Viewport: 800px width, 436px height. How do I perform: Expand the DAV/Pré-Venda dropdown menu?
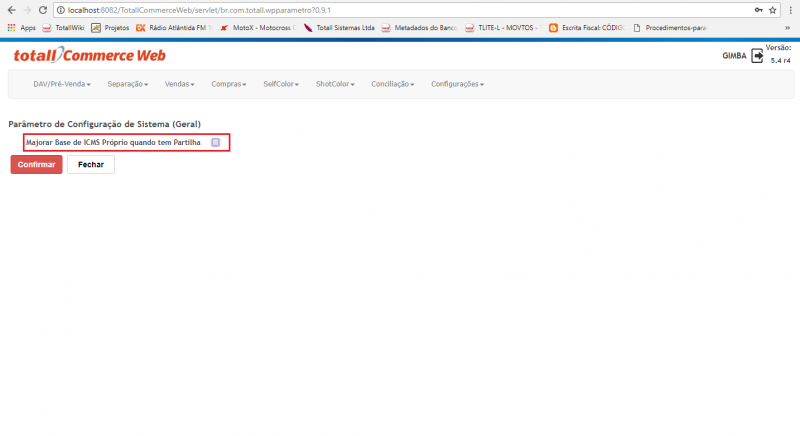(x=61, y=84)
